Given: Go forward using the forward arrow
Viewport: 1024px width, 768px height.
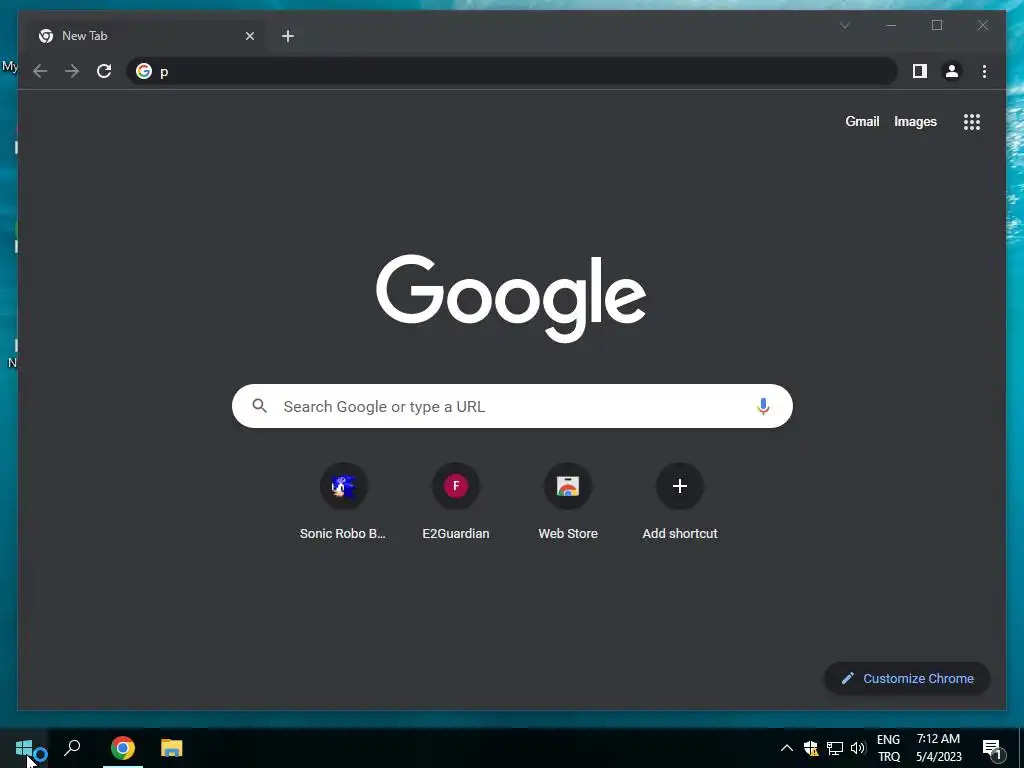Looking at the screenshot, I should [x=72, y=71].
